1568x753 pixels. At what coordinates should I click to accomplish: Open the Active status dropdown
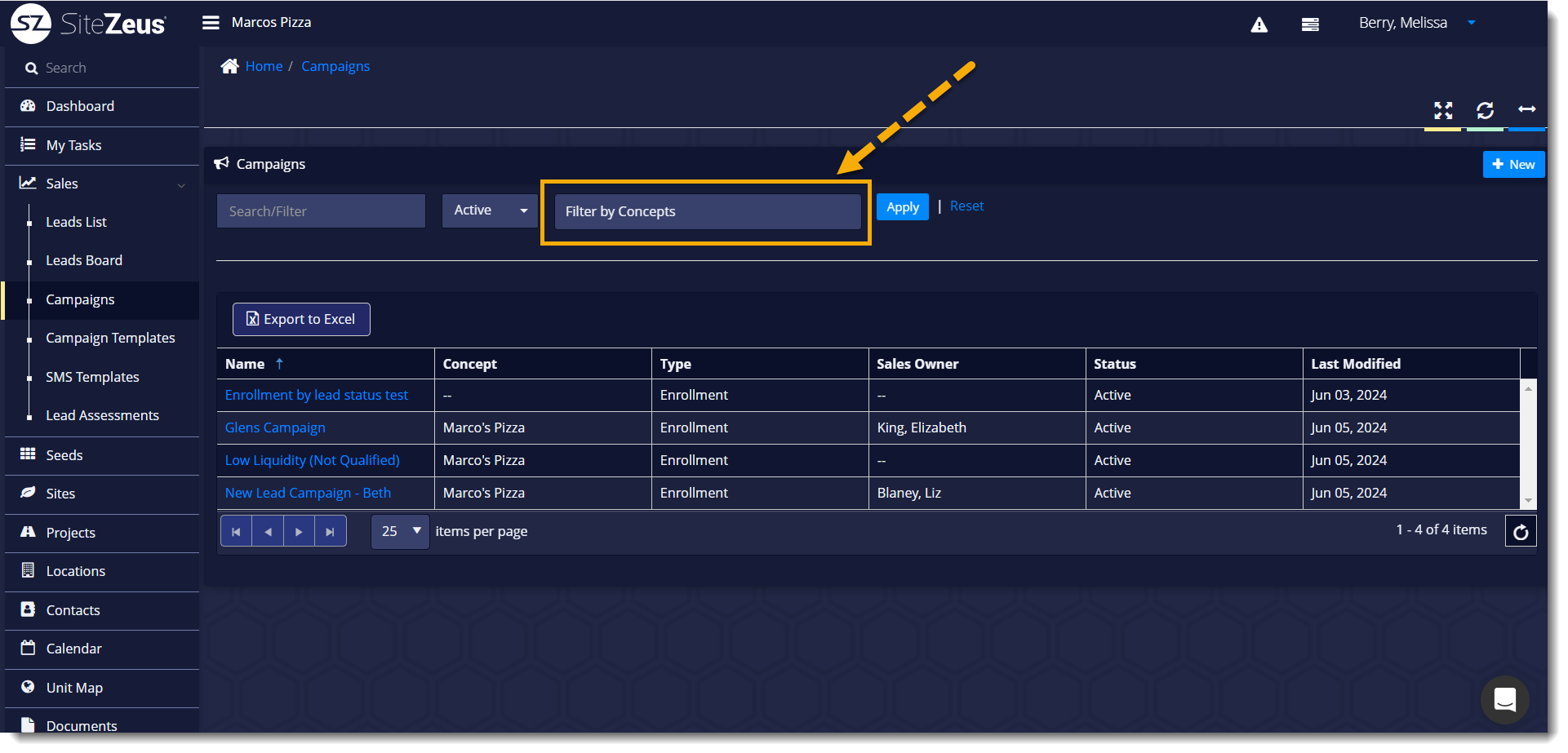tap(490, 210)
